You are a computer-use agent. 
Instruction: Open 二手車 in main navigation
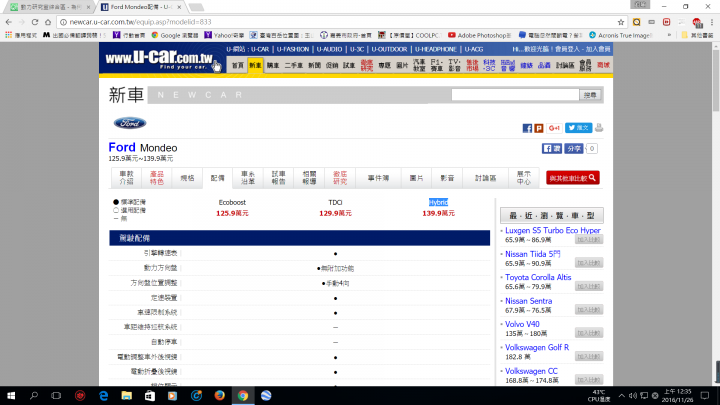coord(293,65)
